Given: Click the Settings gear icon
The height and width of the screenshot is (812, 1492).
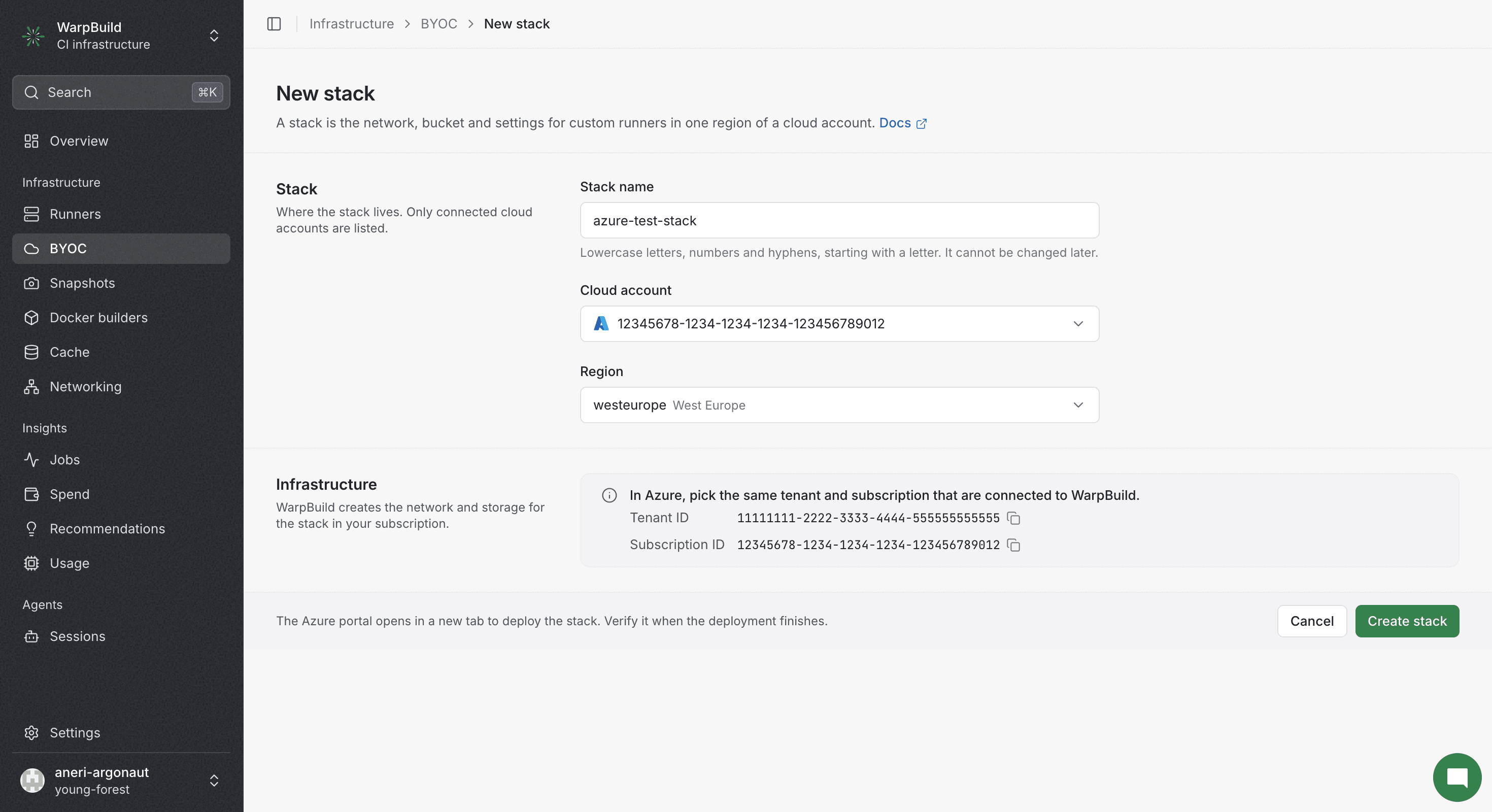Looking at the screenshot, I should pyautogui.click(x=31, y=733).
